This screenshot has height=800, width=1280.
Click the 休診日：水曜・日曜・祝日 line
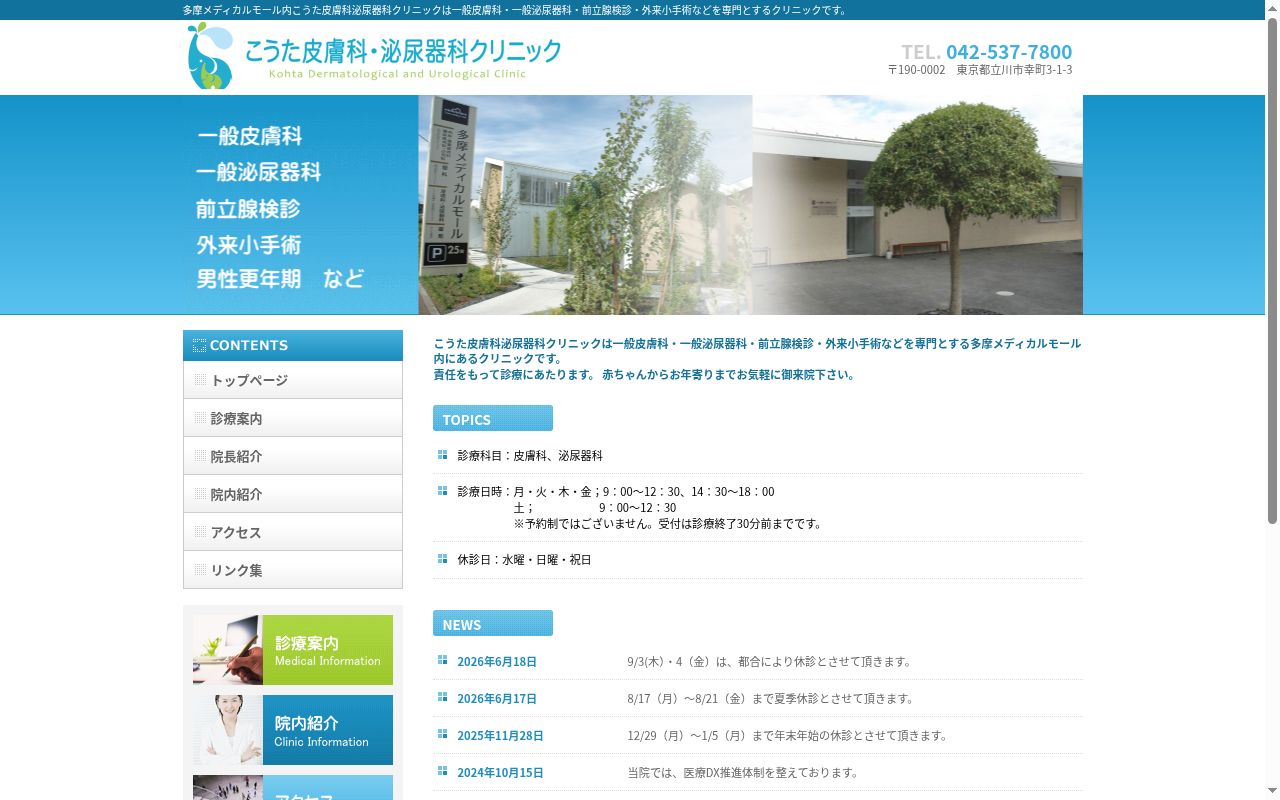coord(524,560)
